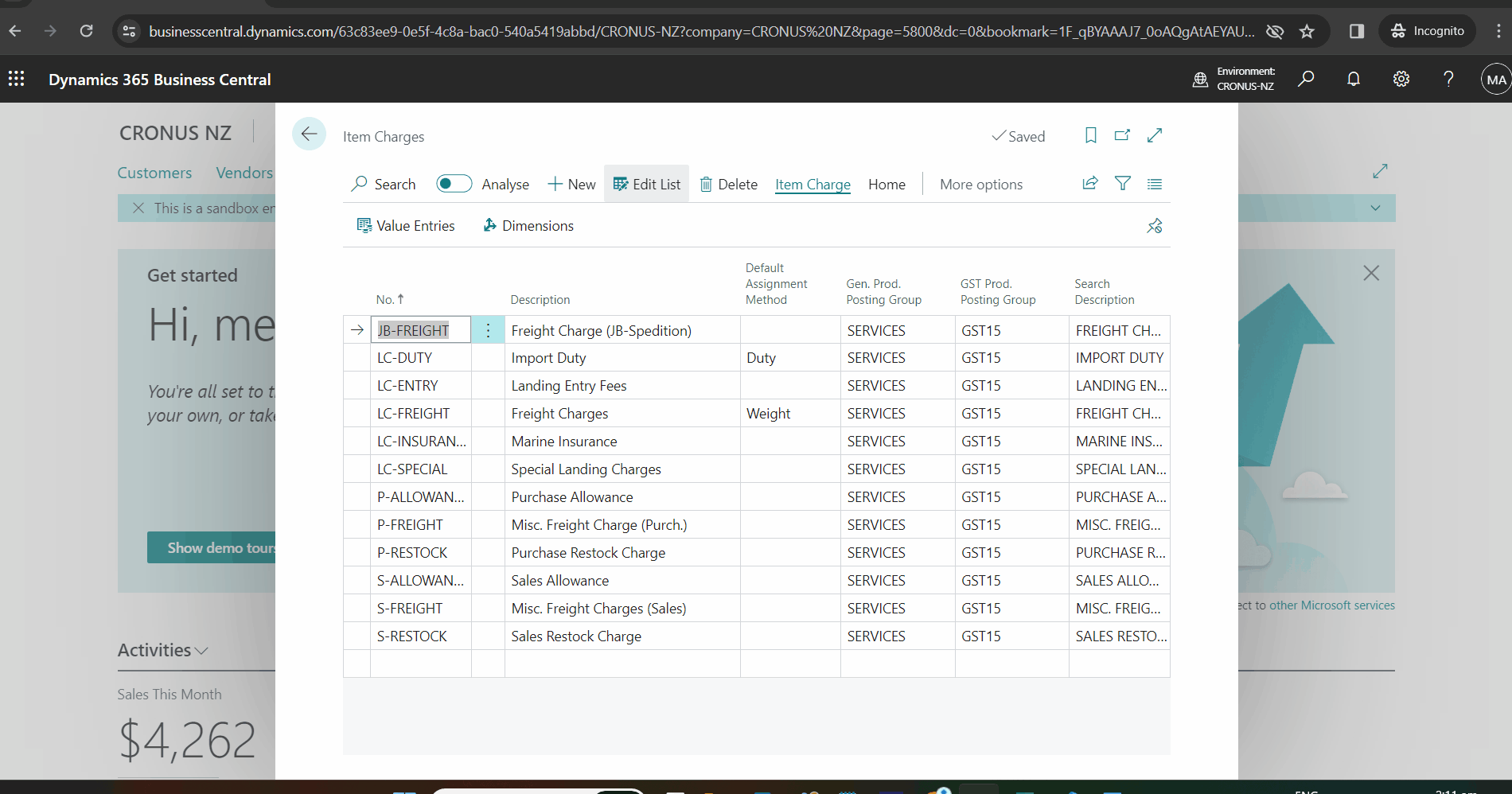This screenshot has width=1512, height=794.
Task: Open the MA user account avatar
Action: [x=1495, y=79]
